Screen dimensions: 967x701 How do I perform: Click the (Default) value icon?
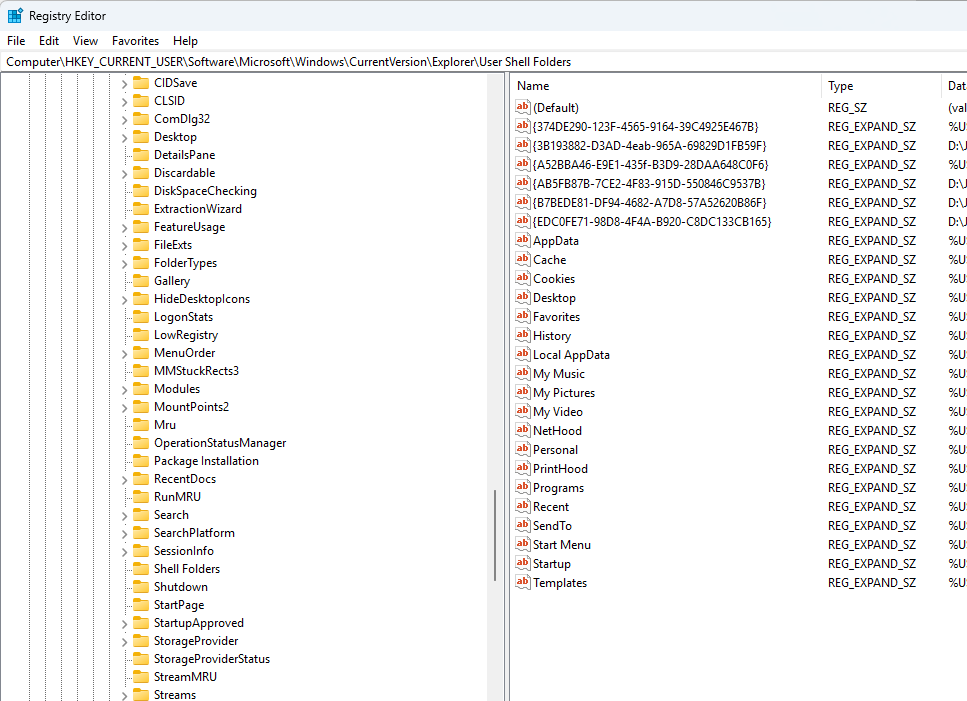(x=522, y=107)
